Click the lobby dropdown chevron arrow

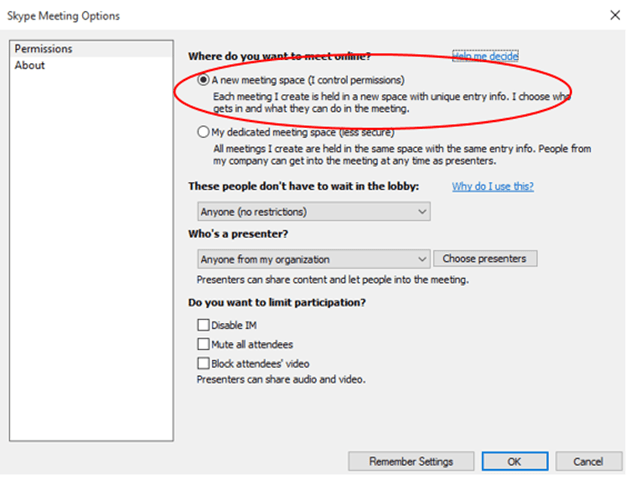[x=422, y=212]
